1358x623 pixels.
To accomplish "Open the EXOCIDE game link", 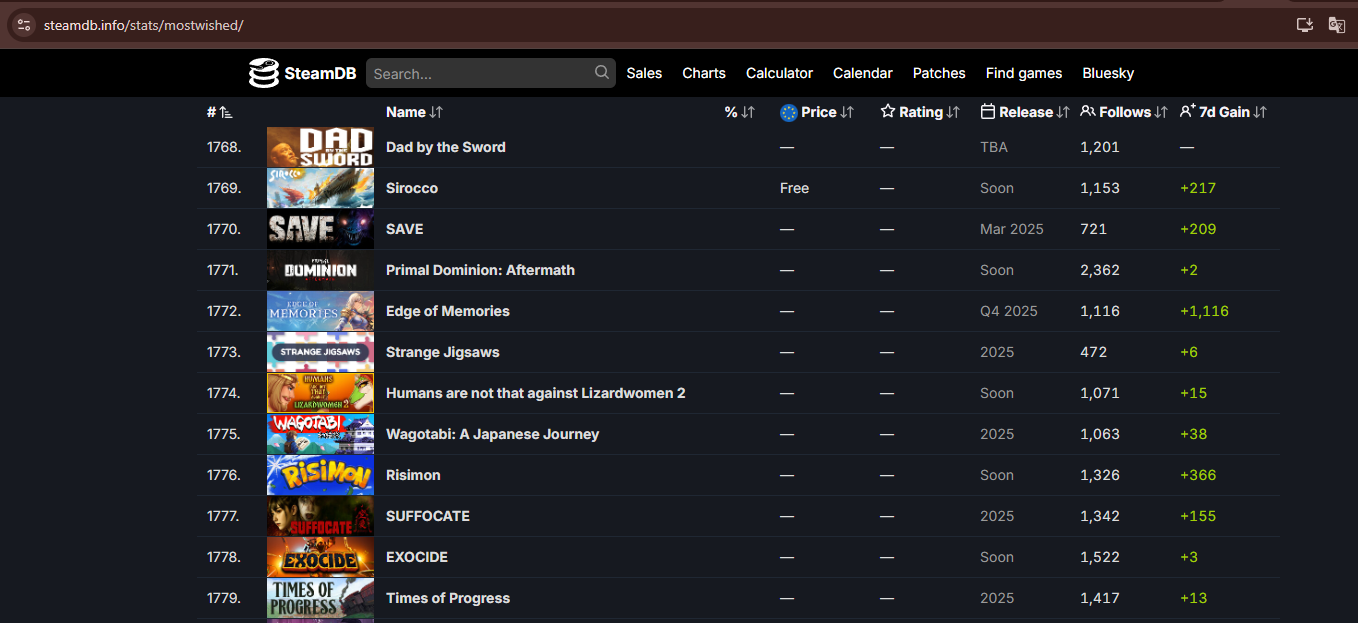I will [417, 557].
